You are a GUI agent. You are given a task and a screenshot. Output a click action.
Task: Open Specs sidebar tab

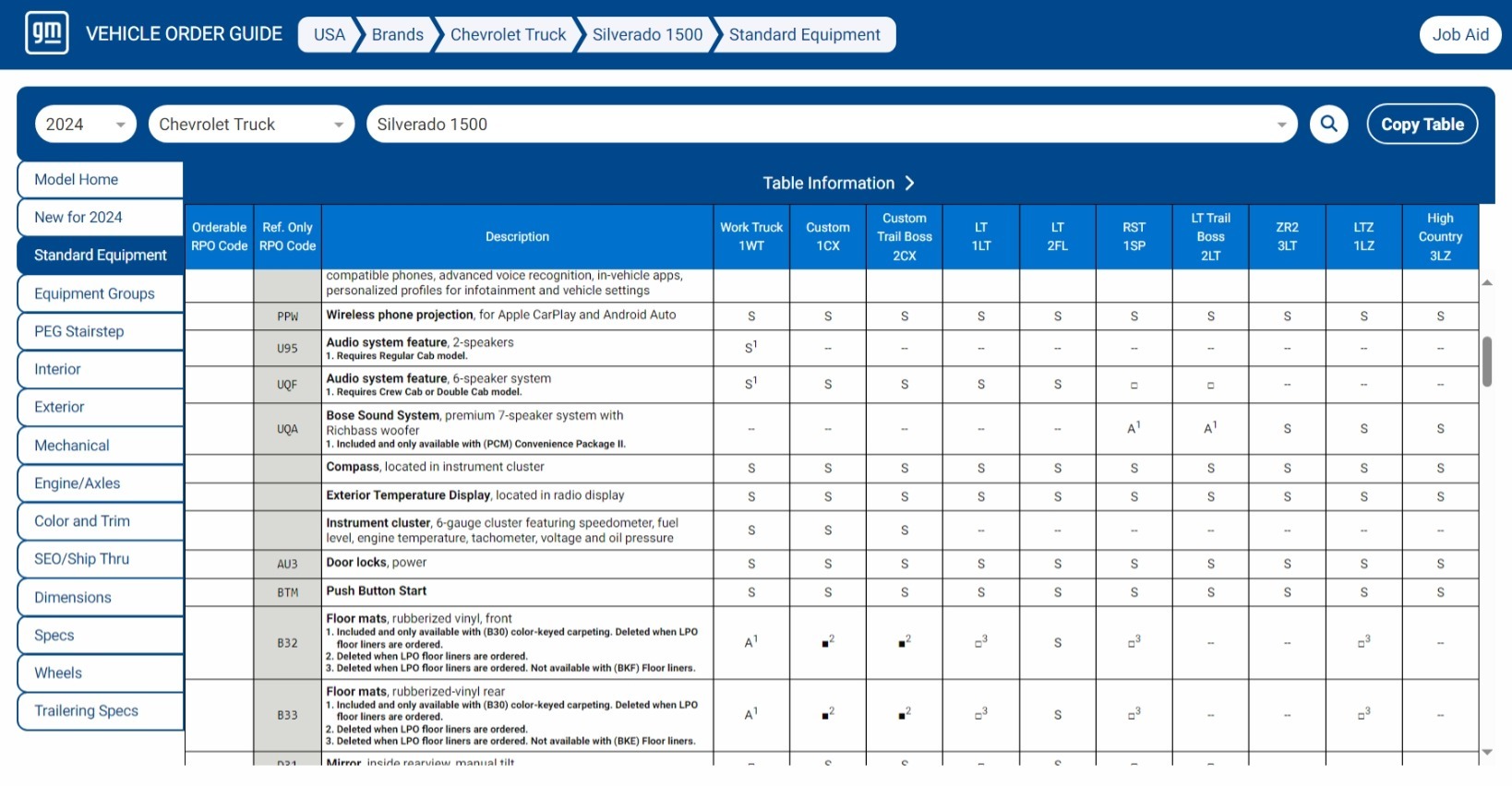(101, 636)
